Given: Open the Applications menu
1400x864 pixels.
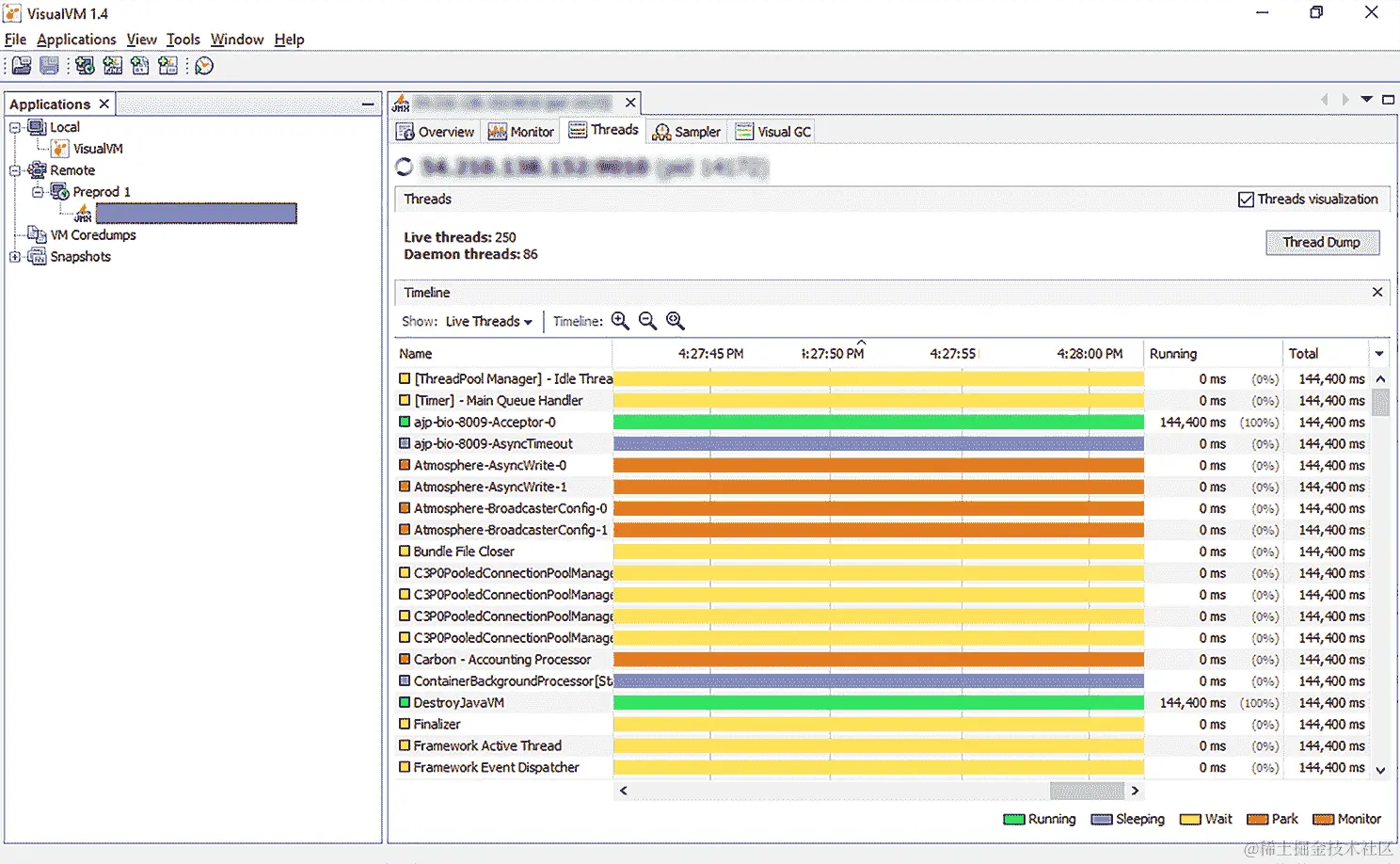Looking at the screenshot, I should pyautogui.click(x=76, y=40).
